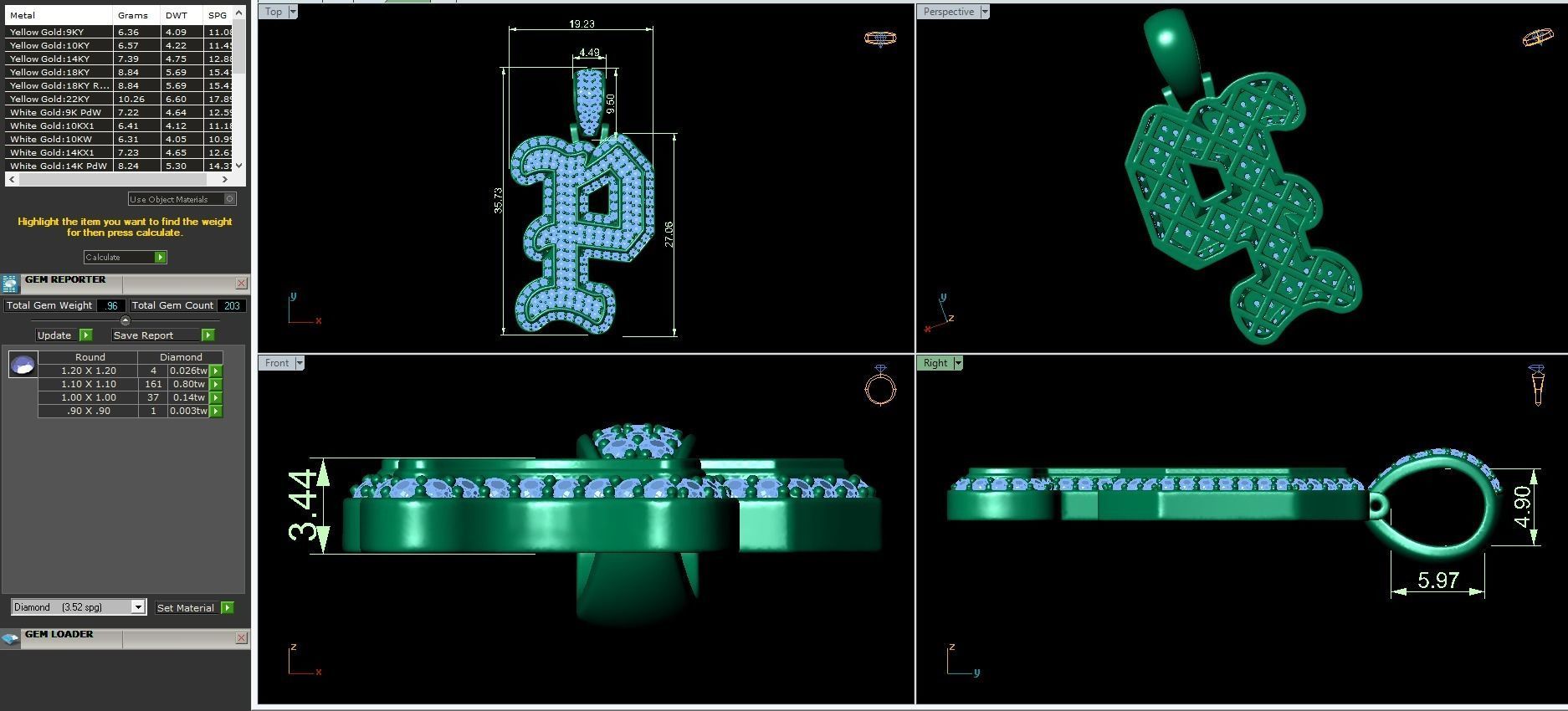Click the Calculate green arrow
Image resolution: width=1568 pixels, height=711 pixels.
click(x=161, y=257)
